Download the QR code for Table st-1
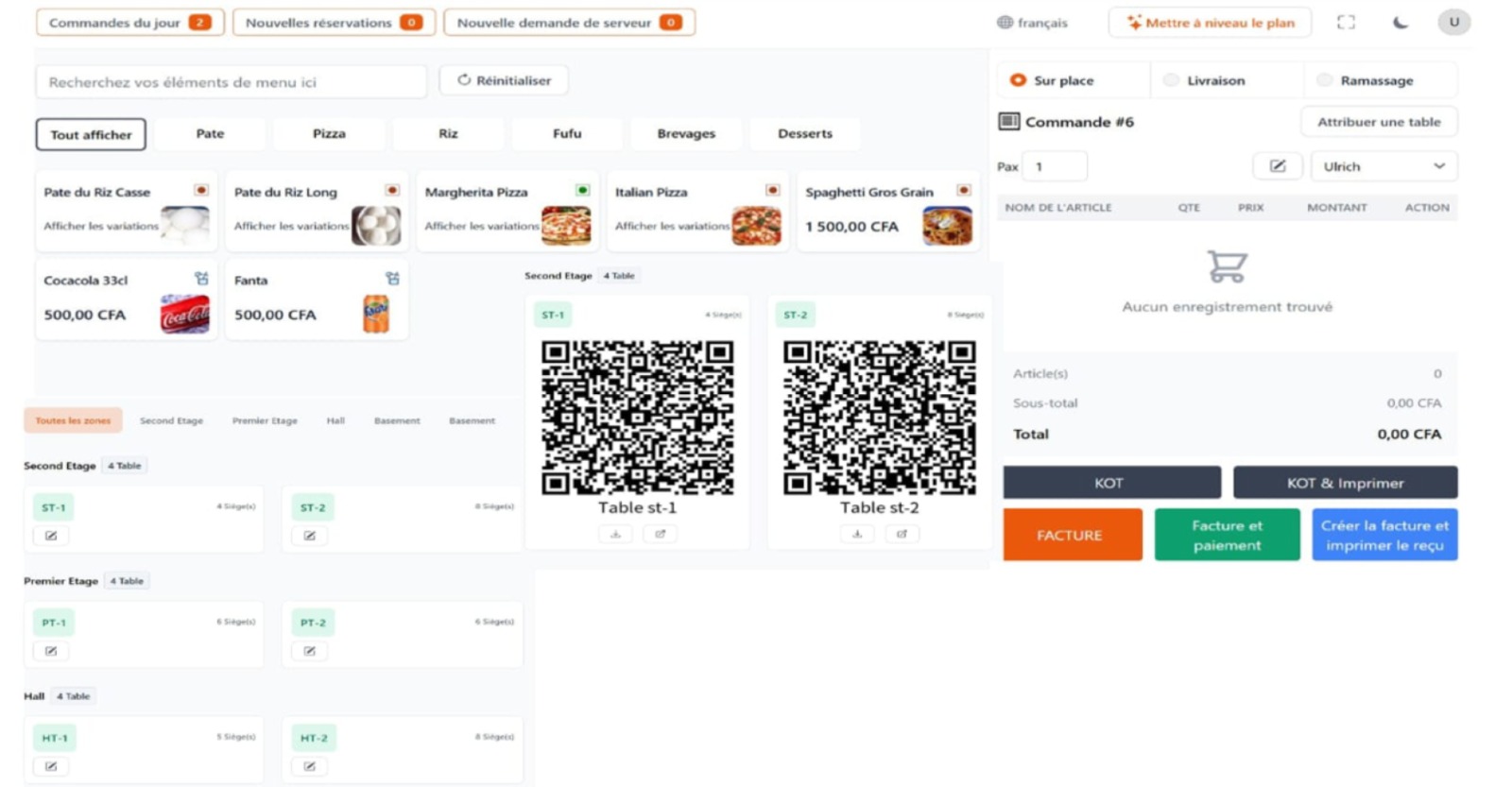1512x787 pixels. (616, 533)
